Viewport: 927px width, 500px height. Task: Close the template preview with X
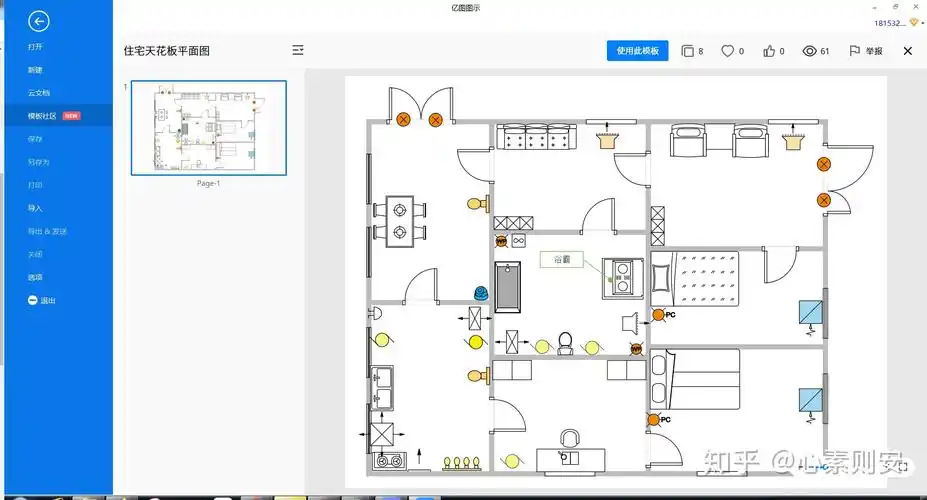coord(908,51)
